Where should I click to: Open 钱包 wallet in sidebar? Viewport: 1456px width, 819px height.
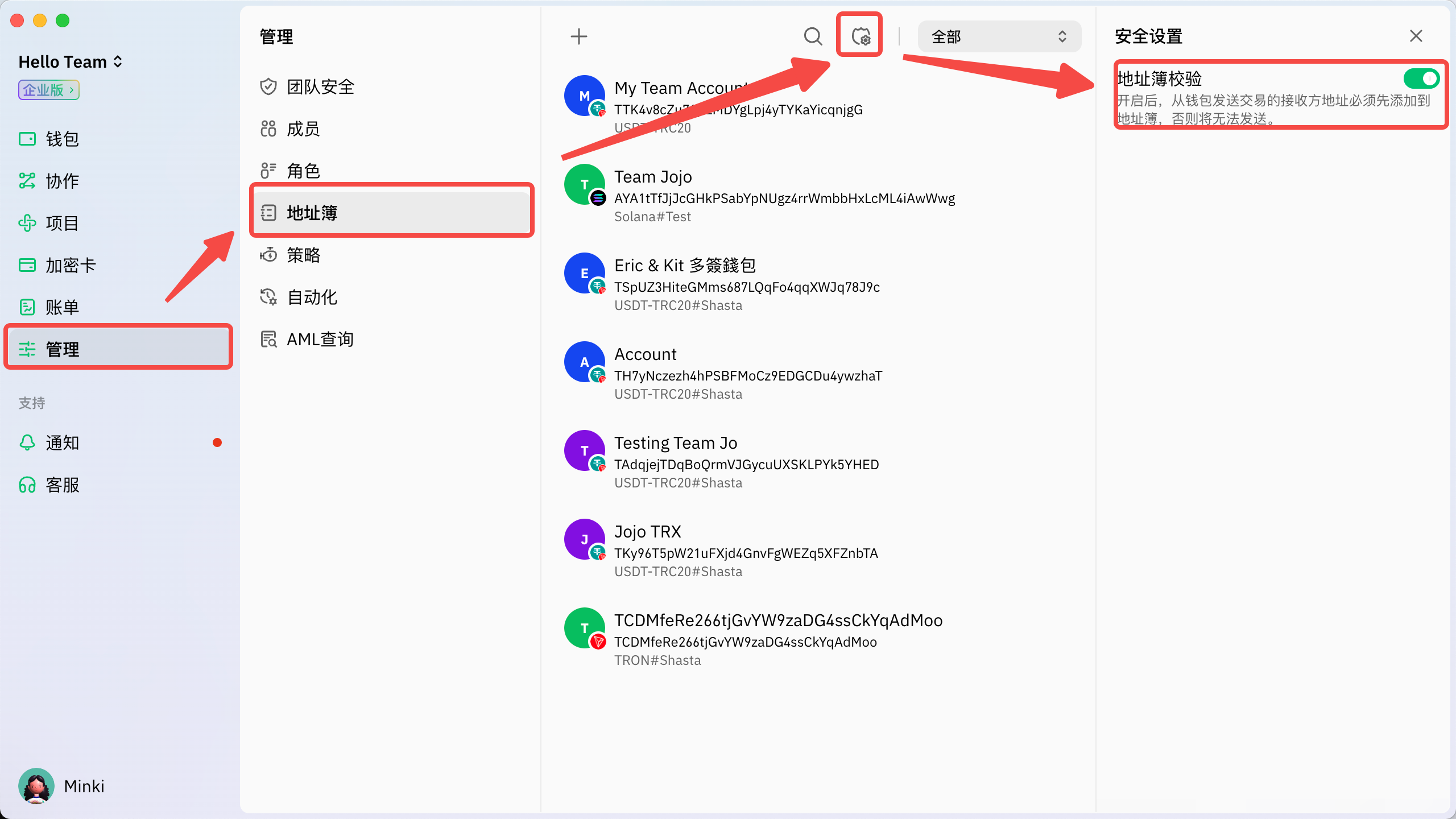click(61, 139)
